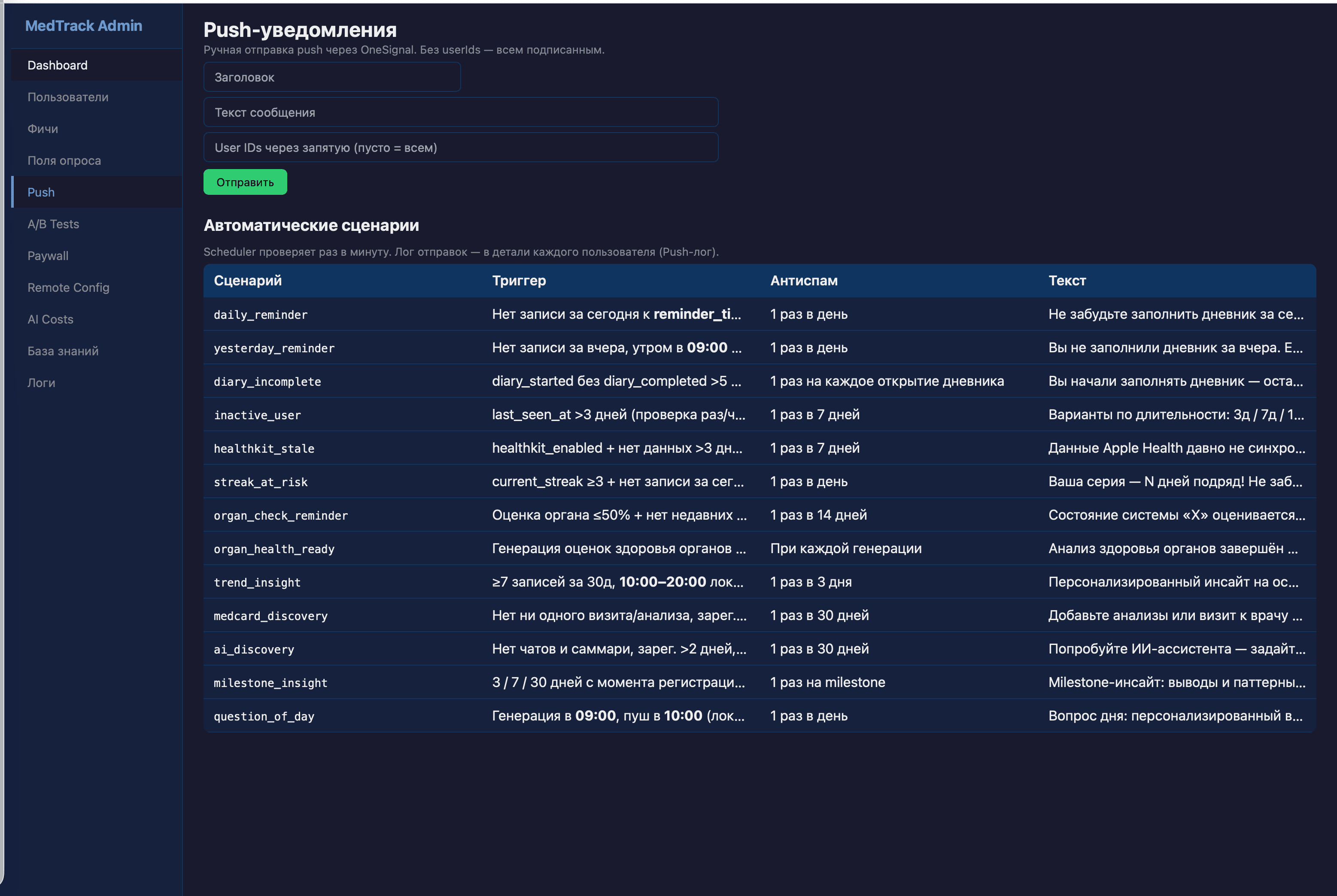Open the Dashboard sidebar item
The image size is (1337, 896).
point(57,65)
